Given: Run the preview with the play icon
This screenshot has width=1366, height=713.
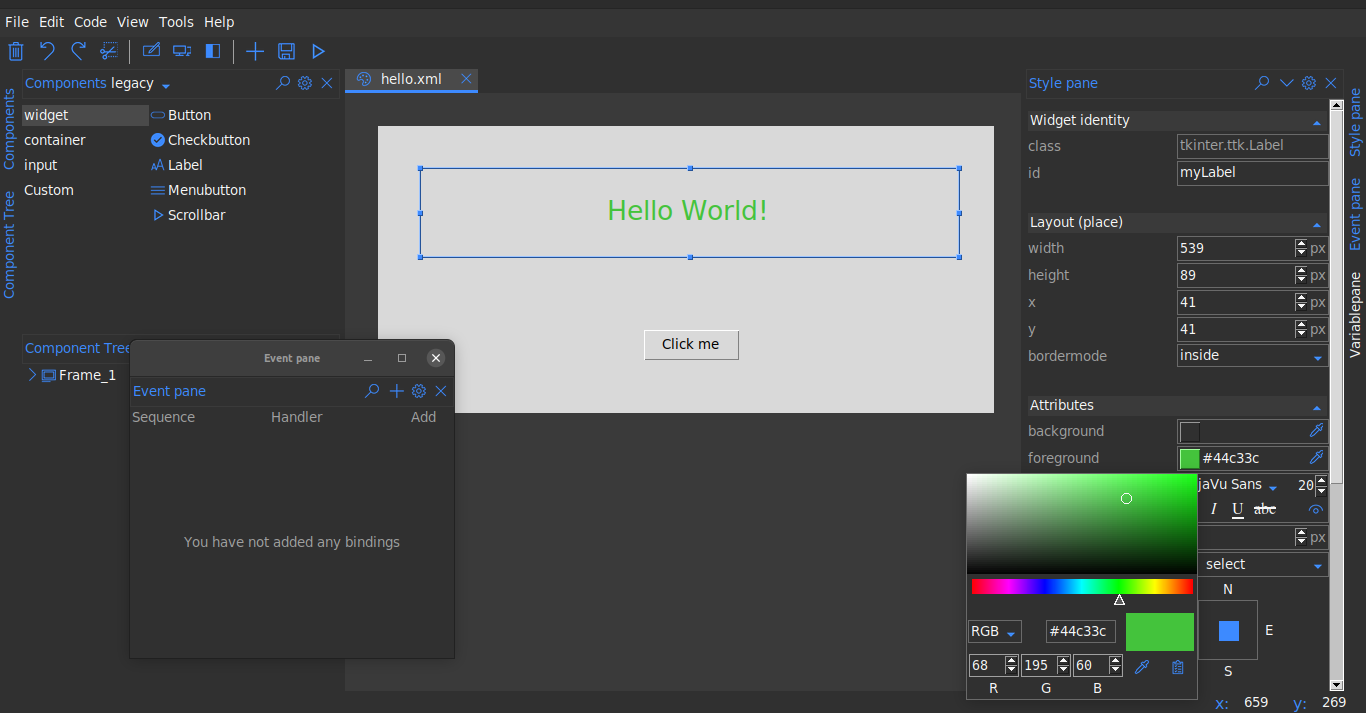Looking at the screenshot, I should (318, 51).
